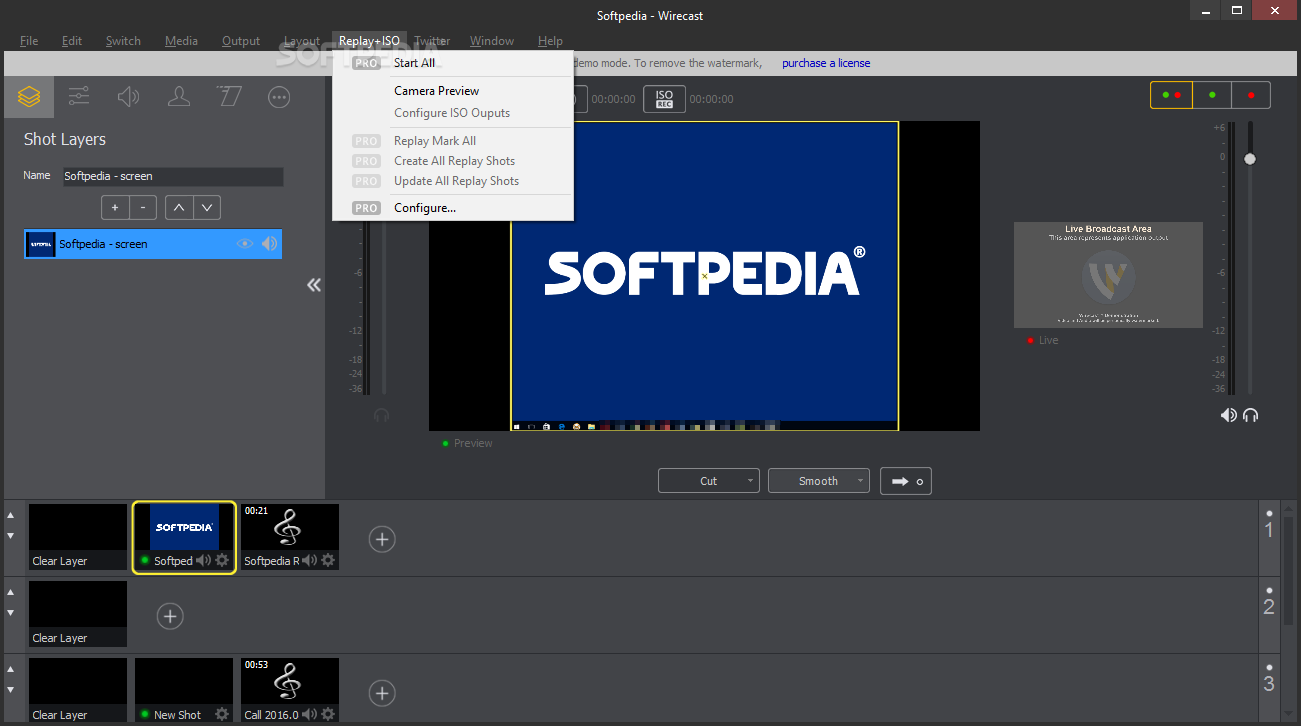Select Softpedia - screen in shot layers list
The height and width of the screenshot is (726, 1301).
pyautogui.click(x=153, y=244)
